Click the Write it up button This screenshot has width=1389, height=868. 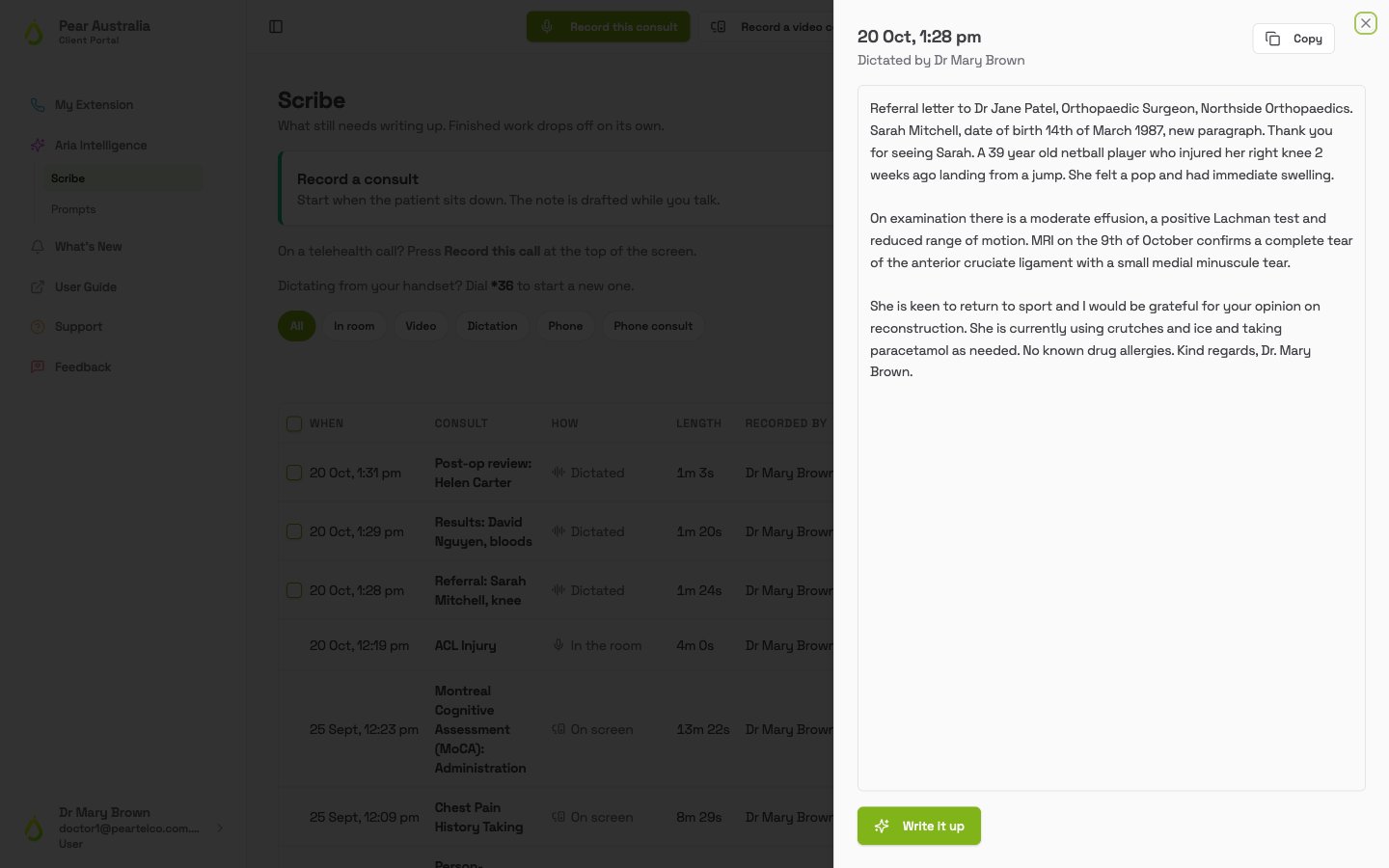(x=919, y=826)
